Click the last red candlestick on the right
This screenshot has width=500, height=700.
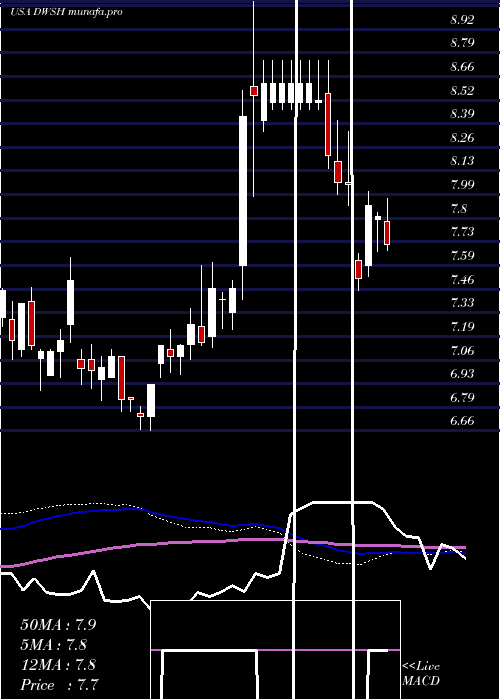387,233
